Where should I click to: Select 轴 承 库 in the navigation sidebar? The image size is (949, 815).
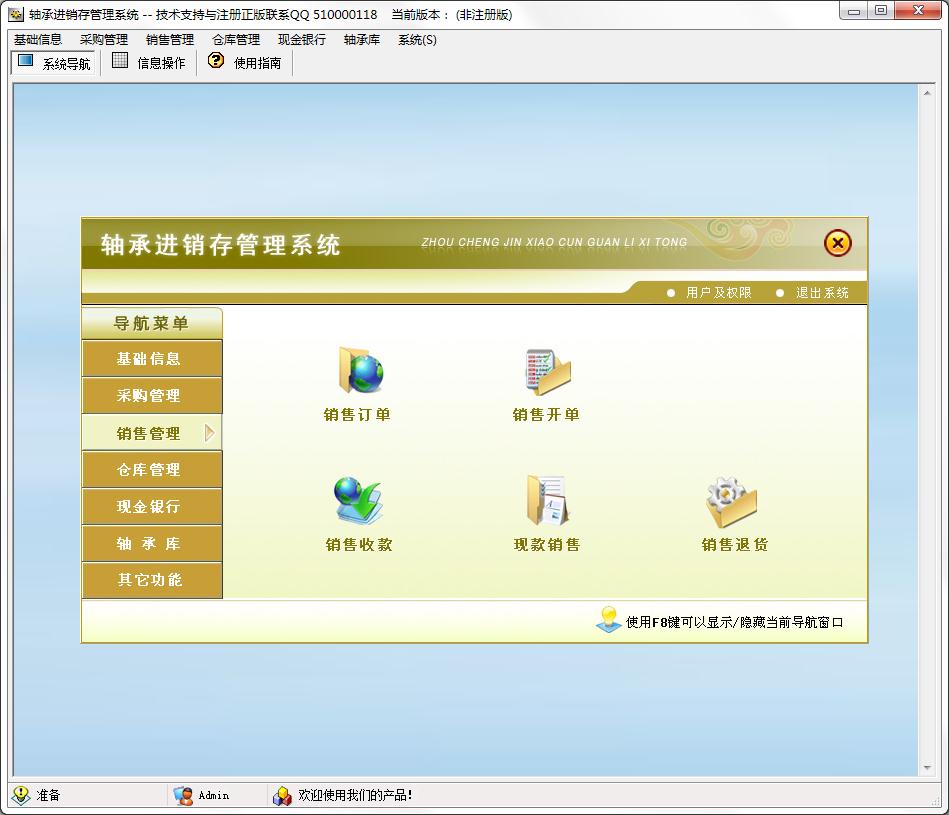coord(152,543)
